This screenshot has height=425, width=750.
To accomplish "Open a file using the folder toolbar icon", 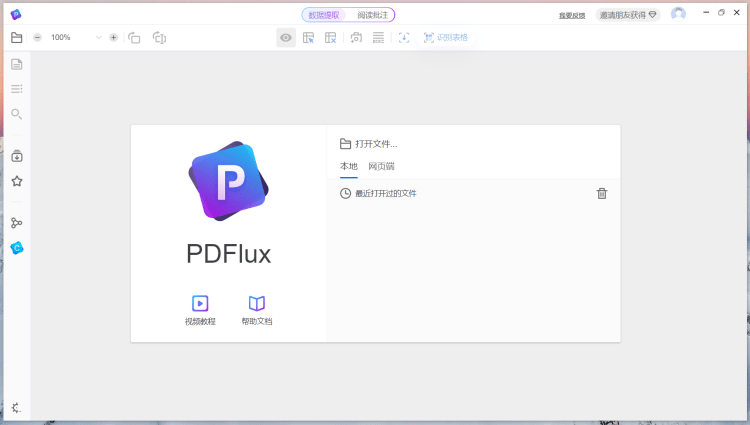I will coord(17,37).
